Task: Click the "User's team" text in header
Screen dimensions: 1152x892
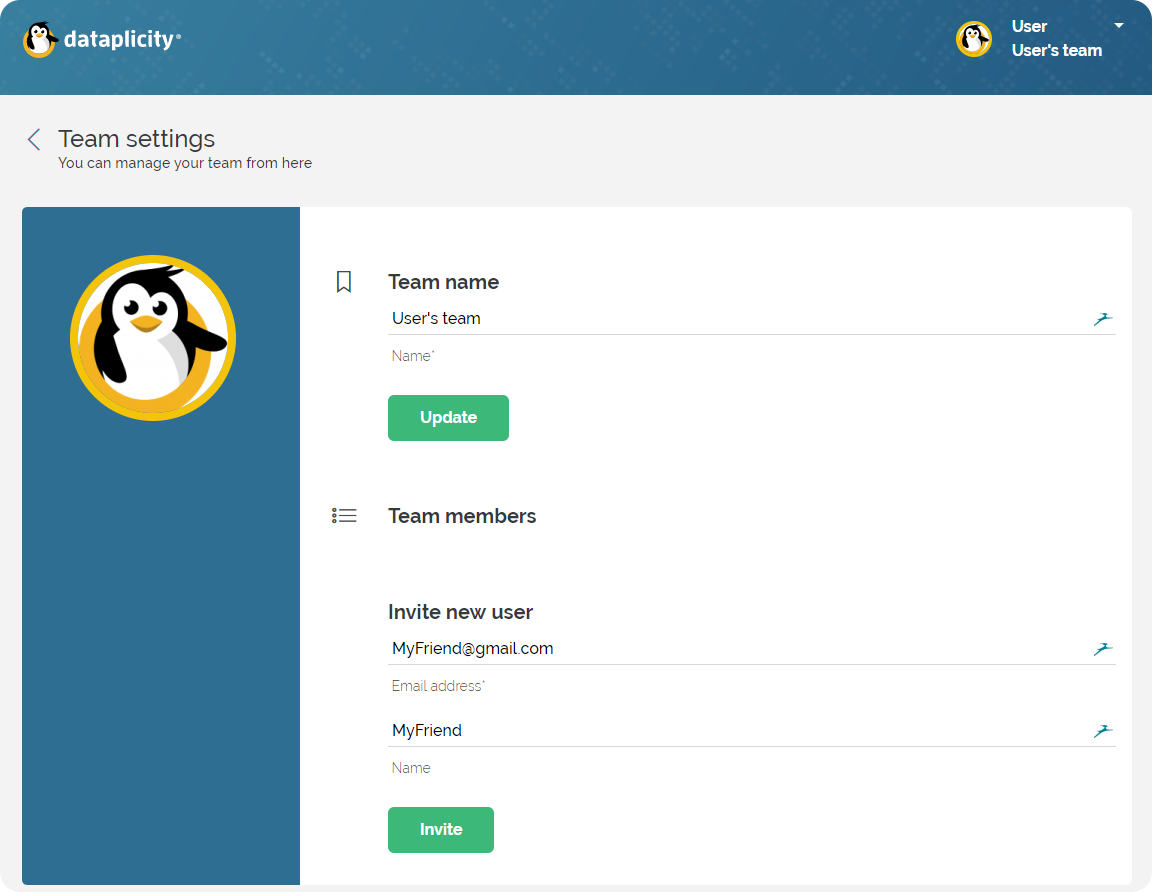Action: [1056, 50]
